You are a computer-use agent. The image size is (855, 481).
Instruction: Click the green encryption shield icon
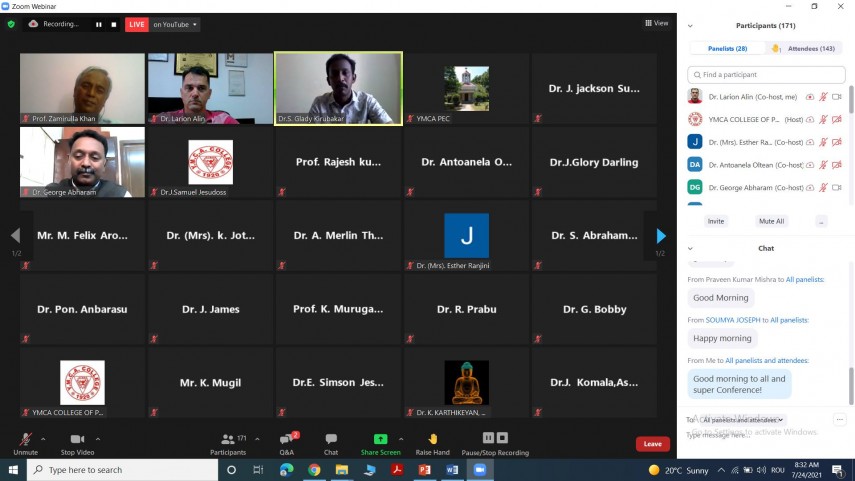11,24
